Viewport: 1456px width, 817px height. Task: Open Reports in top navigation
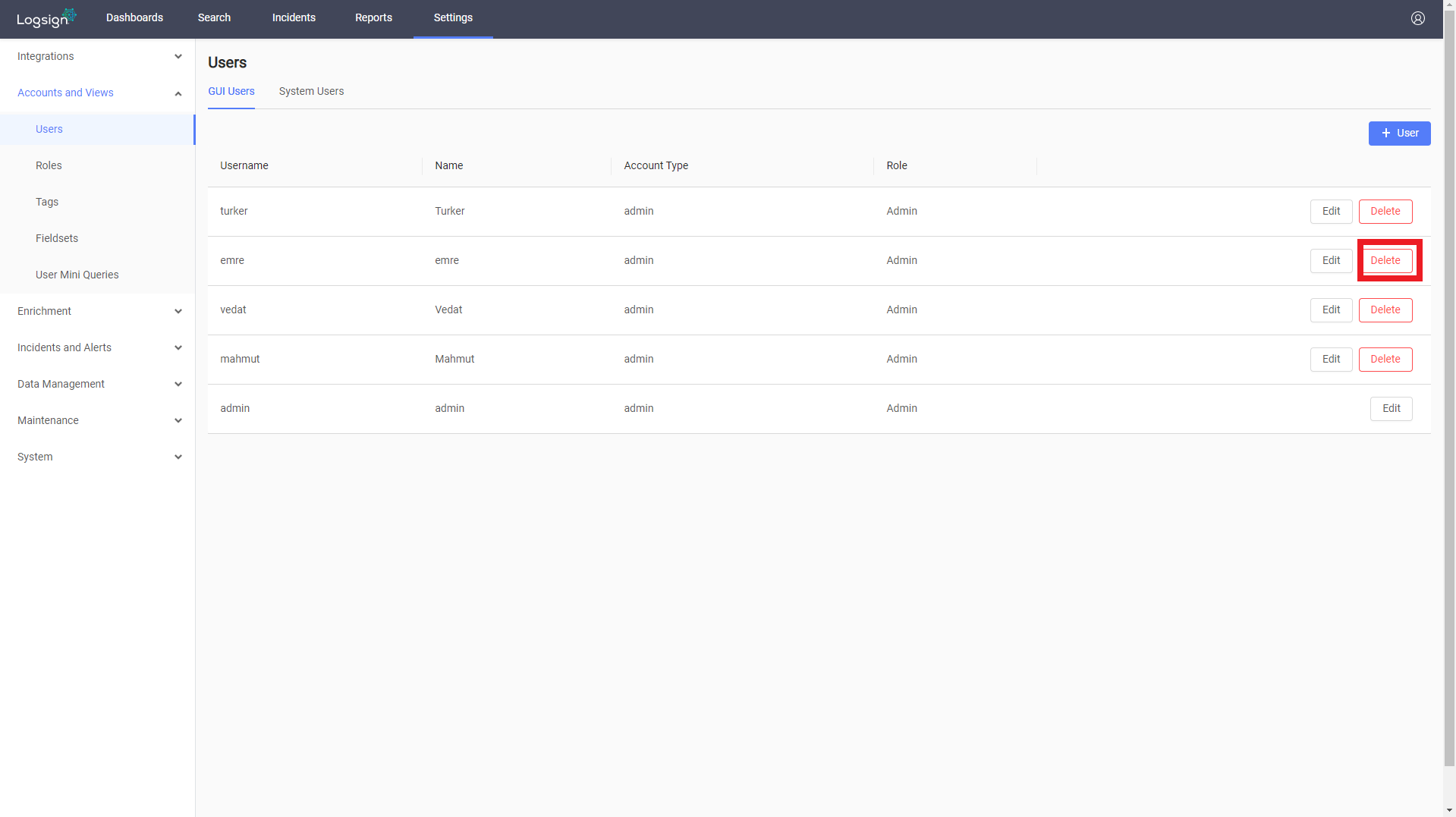[x=373, y=18]
